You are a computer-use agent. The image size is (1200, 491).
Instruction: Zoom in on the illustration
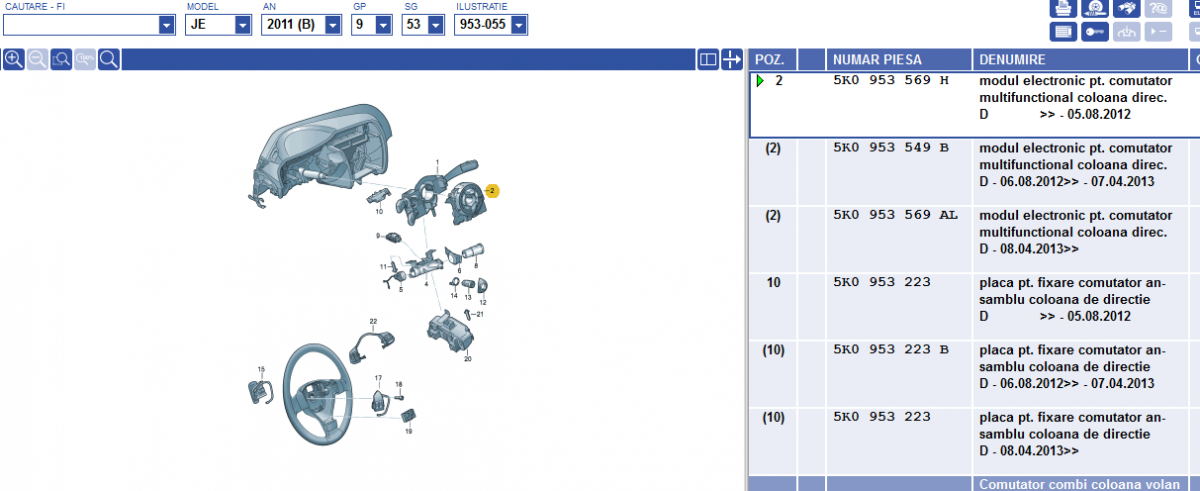13,60
